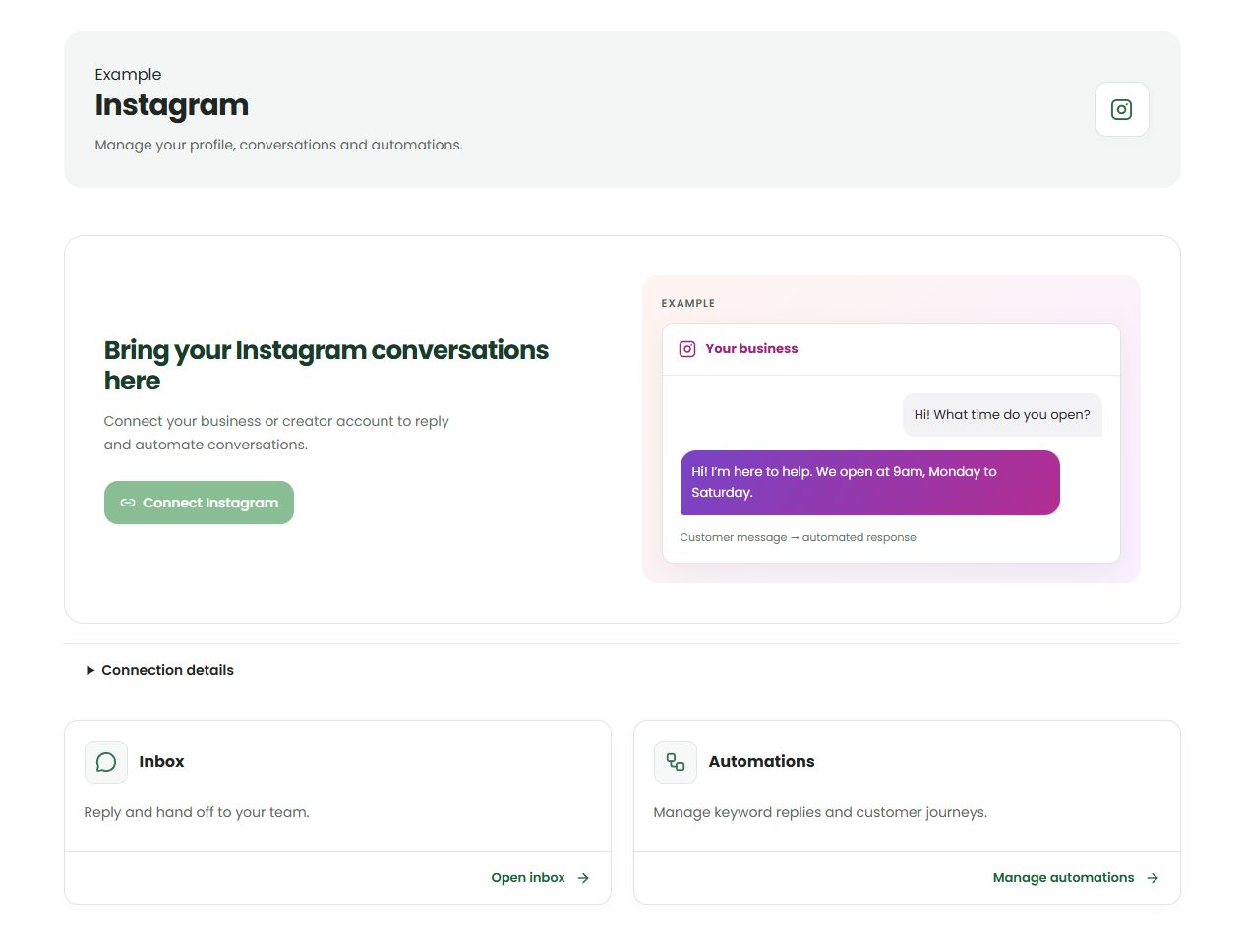Click the Connect Instagram button
The width and height of the screenshot is (1244, 952).
coord(199,503)
